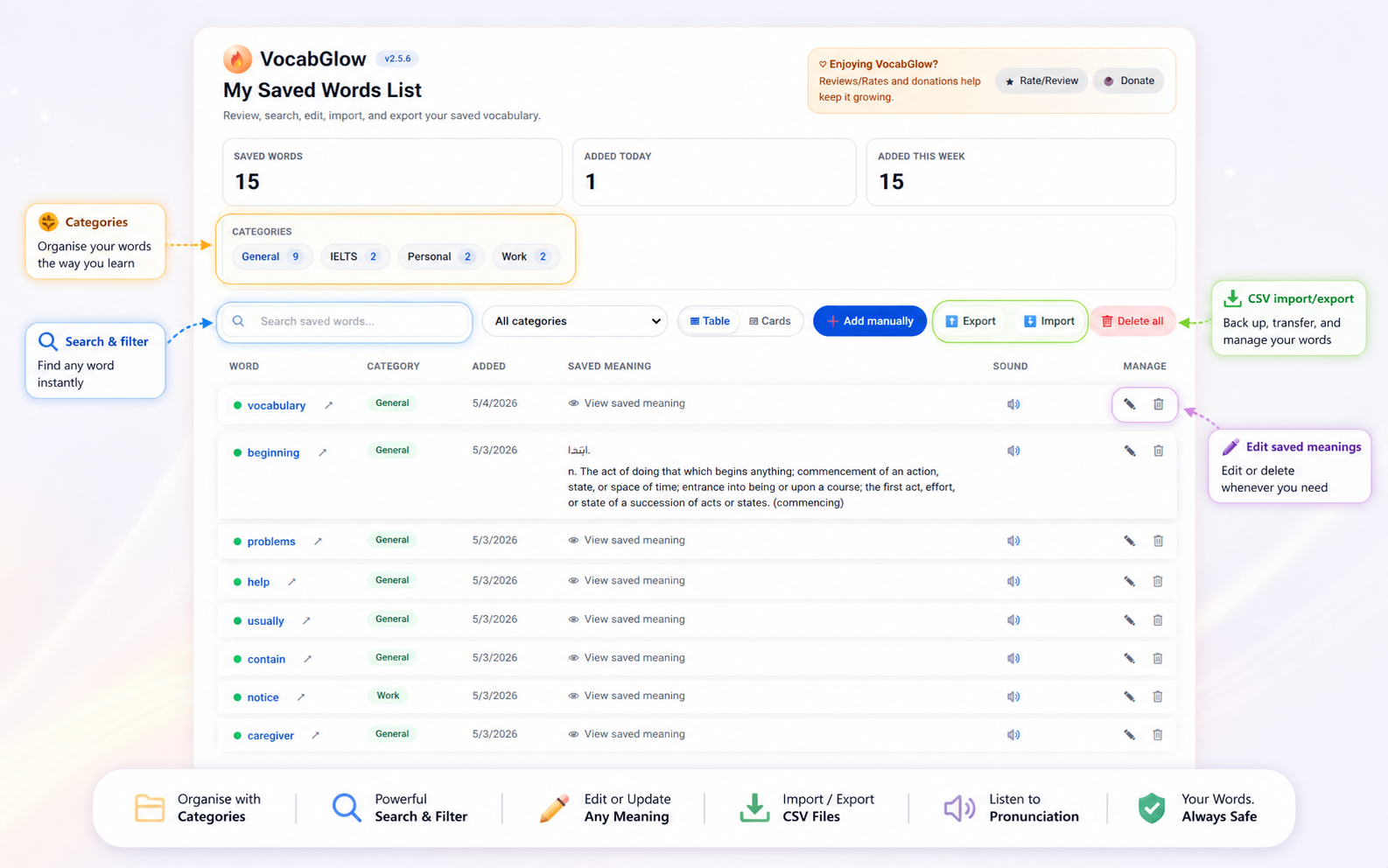Play pronunciation sound for problems

(1013, 541)
